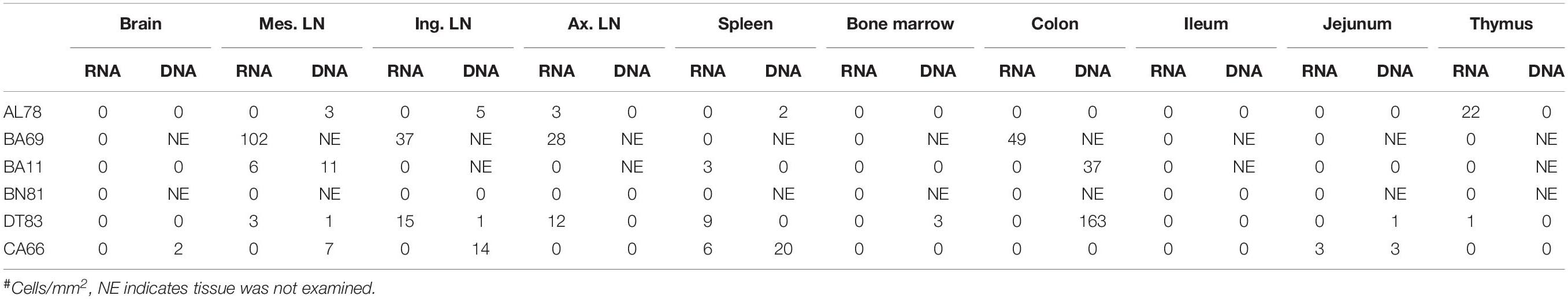
Task: Select the value 20 in CA66 Spleen DNA
Action: click(x=783, y=249)
